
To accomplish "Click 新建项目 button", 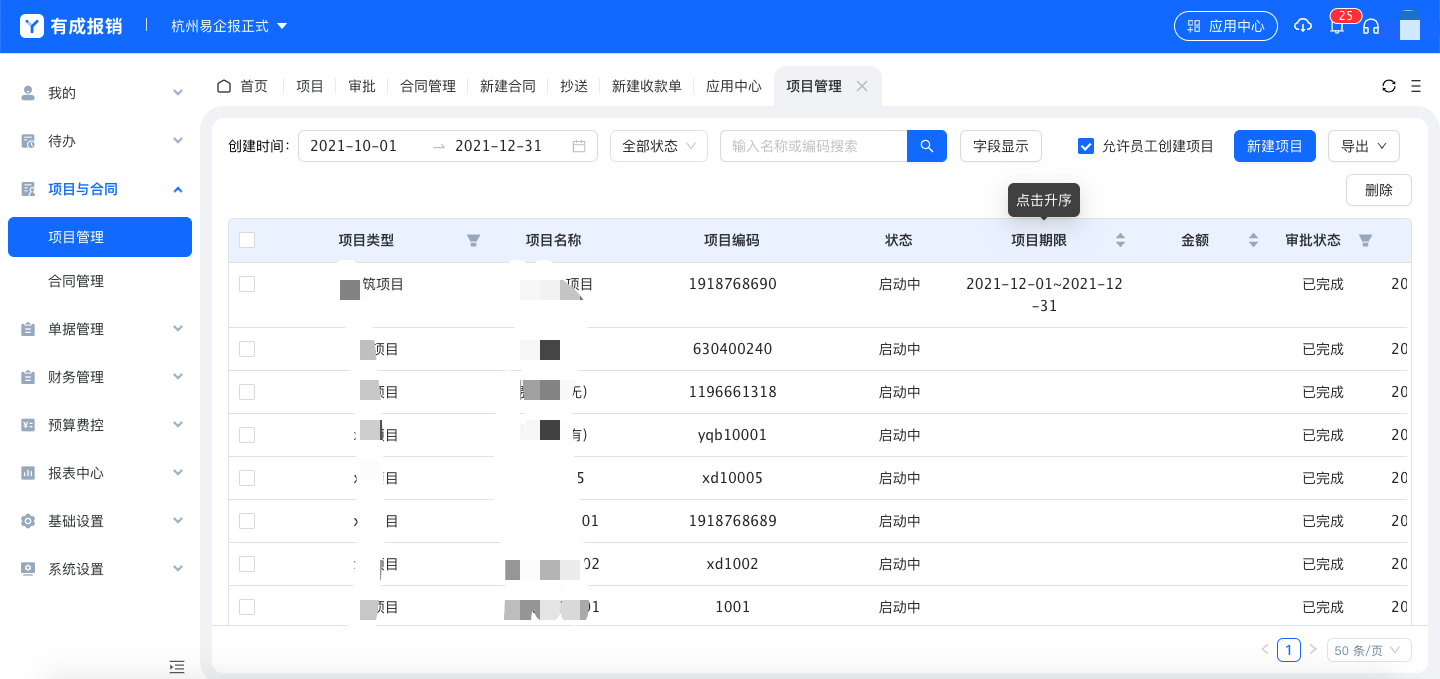I will [1275, 146].
